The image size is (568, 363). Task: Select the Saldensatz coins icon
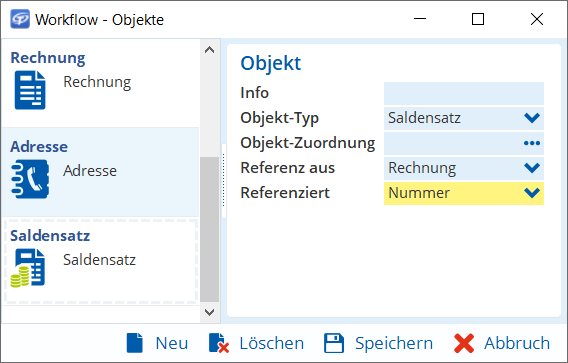(x=28, y=268)
